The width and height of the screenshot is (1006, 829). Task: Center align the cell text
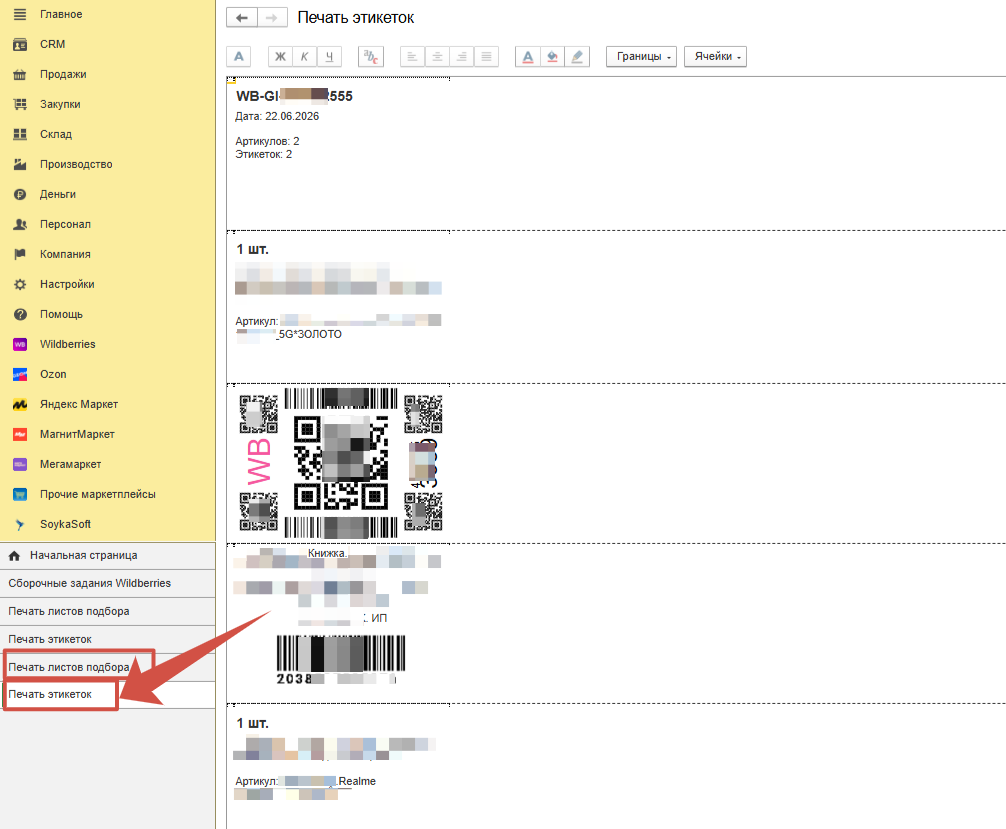(437, 56)
